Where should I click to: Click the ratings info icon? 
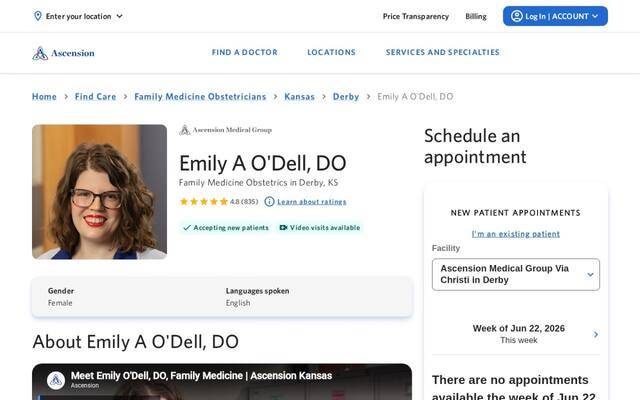[269, 202]
